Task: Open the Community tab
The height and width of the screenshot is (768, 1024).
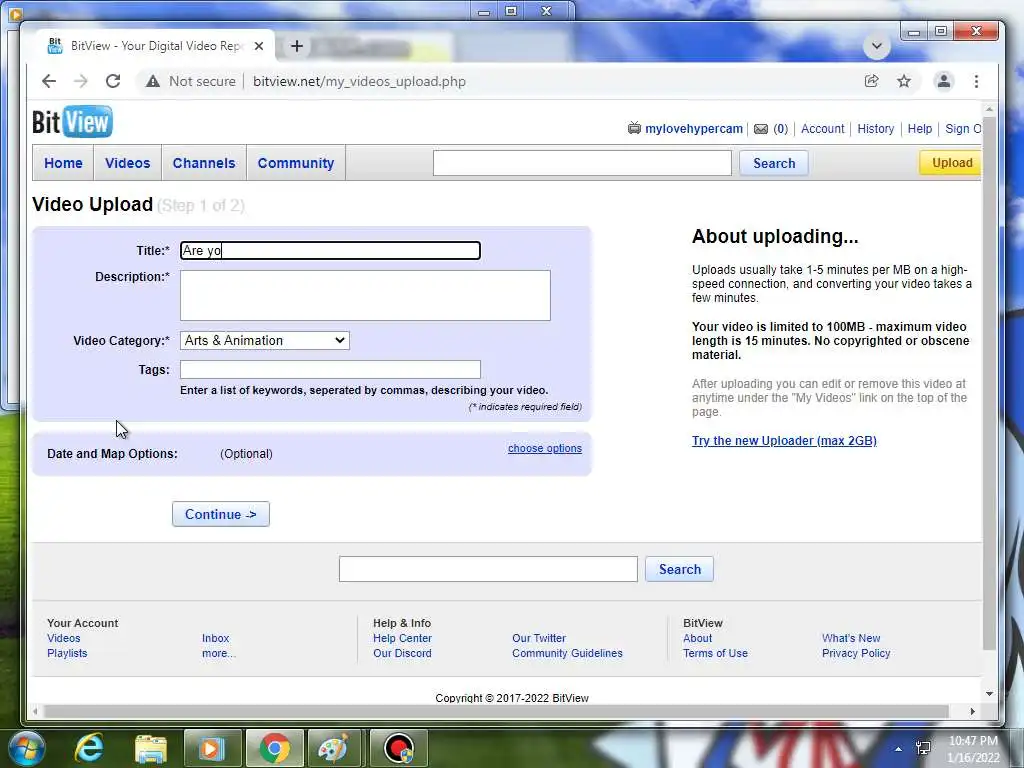Action: tap(296, 163)
